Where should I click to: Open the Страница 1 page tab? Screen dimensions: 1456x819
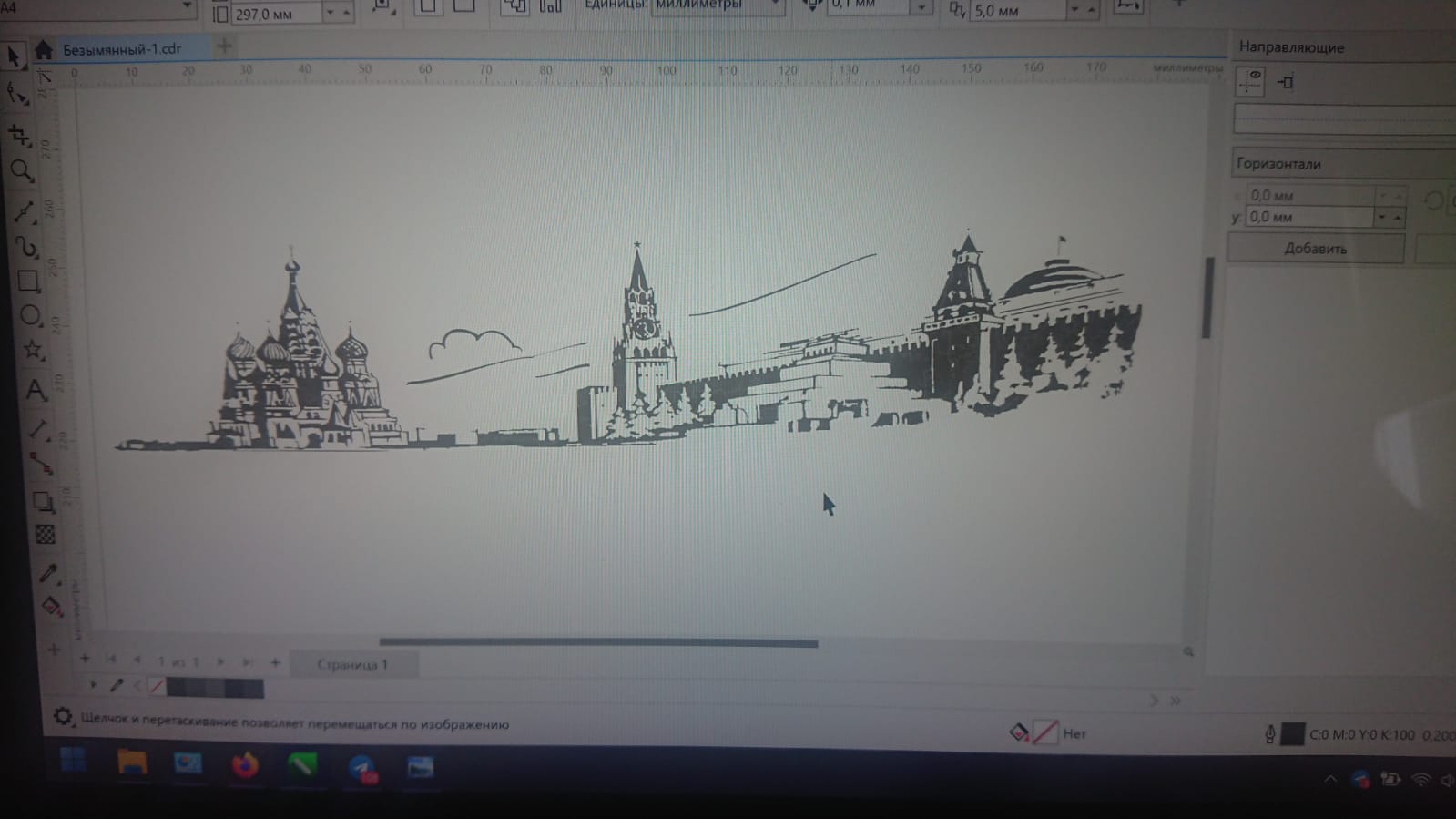point(352,665)
